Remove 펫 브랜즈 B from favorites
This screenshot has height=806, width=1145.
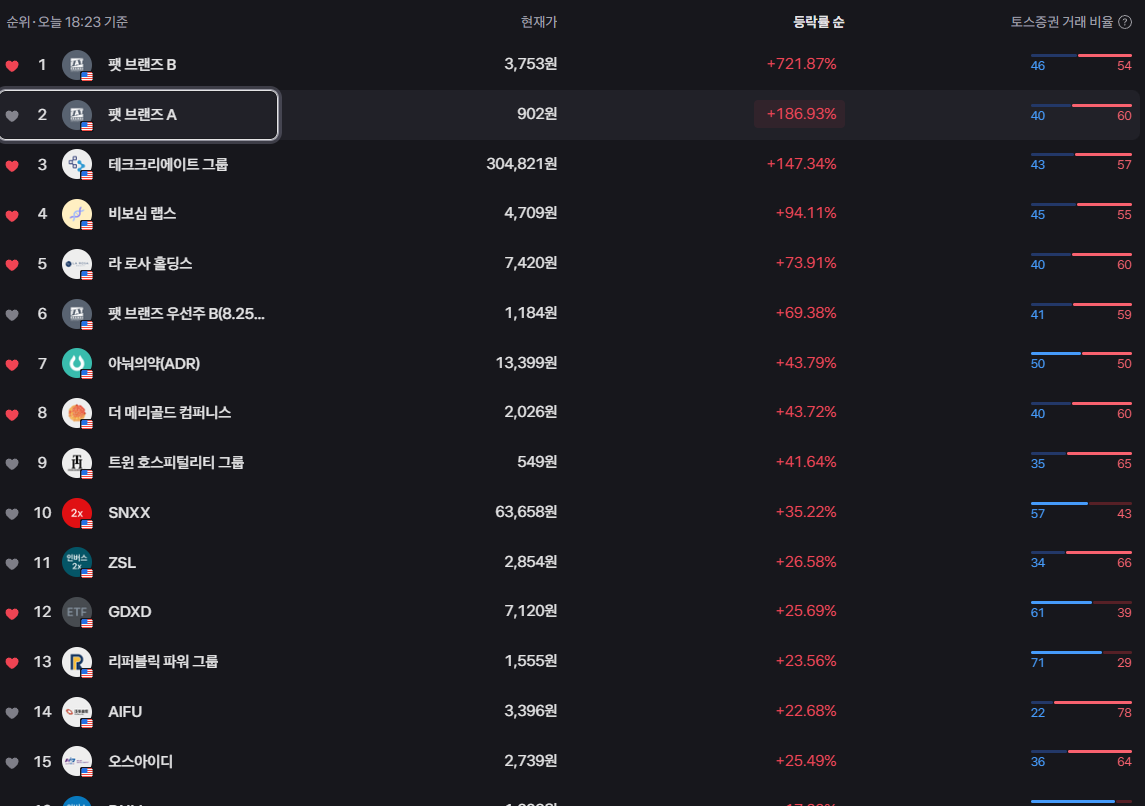point(12,66)
